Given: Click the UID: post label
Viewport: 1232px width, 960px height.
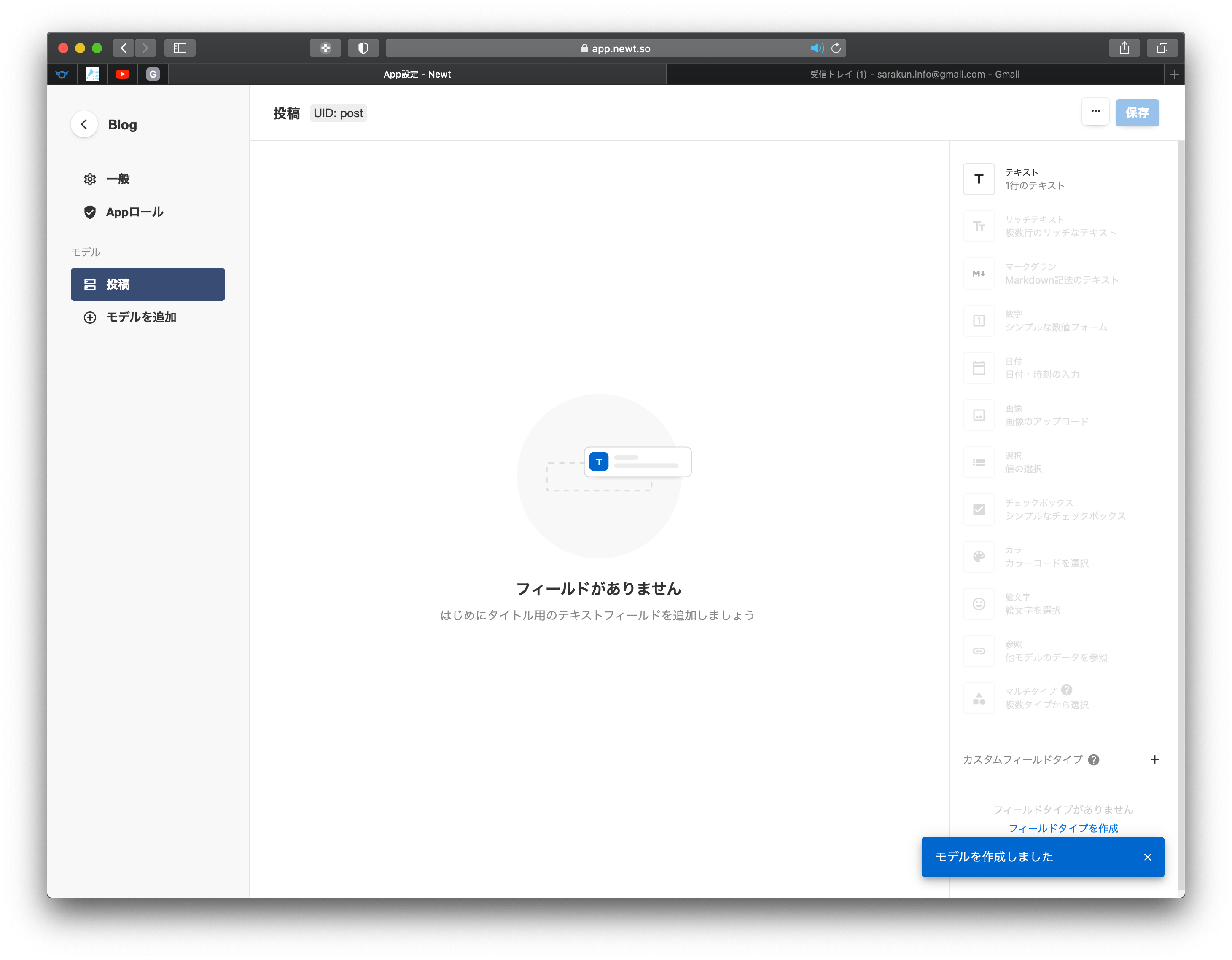Looking at the screenshot, I should (x=338, y=113).
